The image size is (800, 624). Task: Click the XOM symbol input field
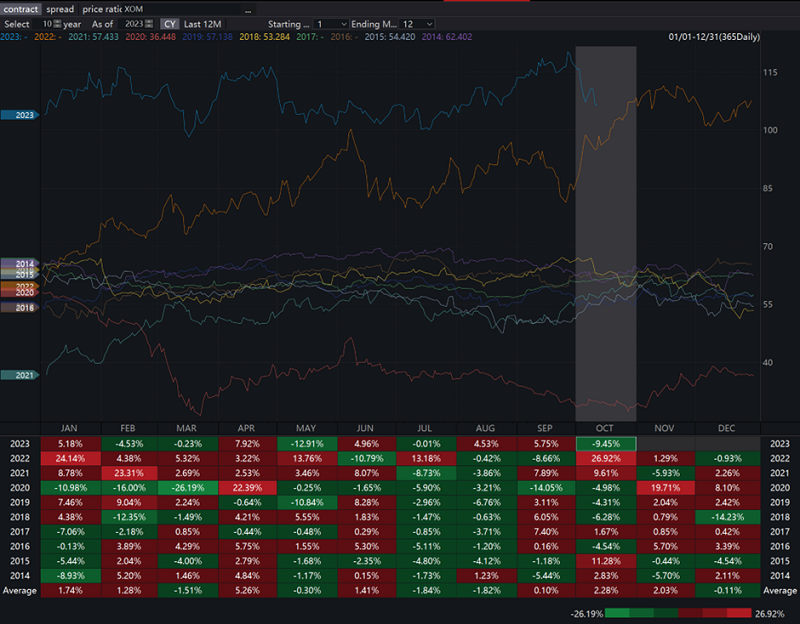[175, 9]
